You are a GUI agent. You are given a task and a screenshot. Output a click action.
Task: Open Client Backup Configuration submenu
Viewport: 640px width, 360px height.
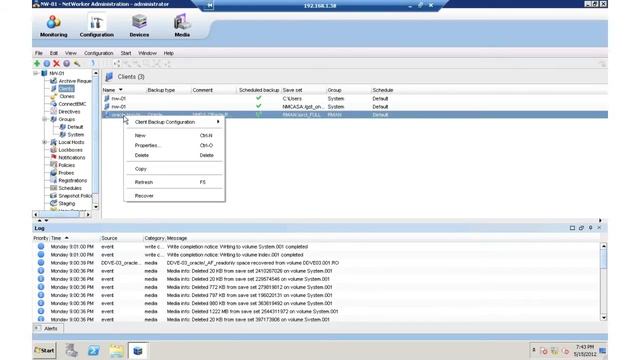(175, 122)
